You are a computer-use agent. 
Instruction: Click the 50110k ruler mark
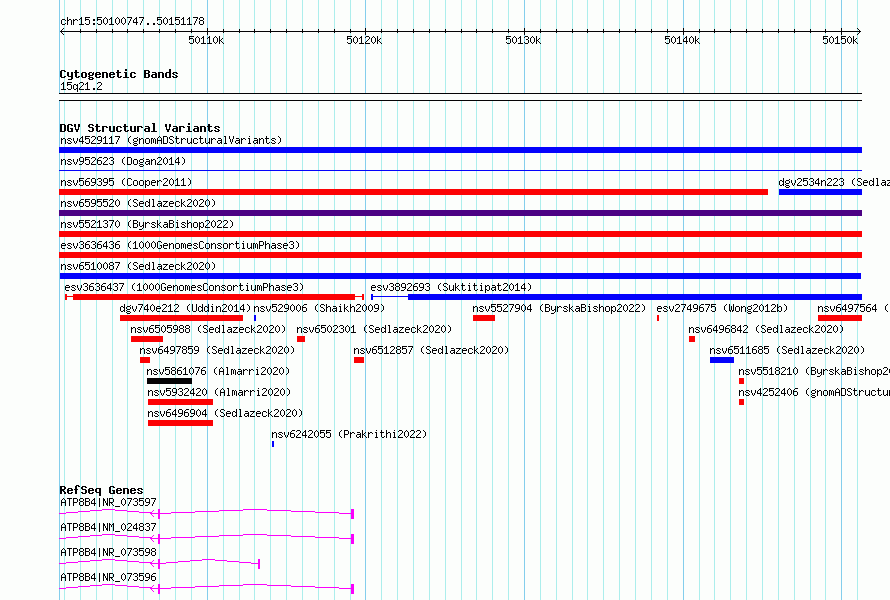pyautogui.click(x=206, y=40)
